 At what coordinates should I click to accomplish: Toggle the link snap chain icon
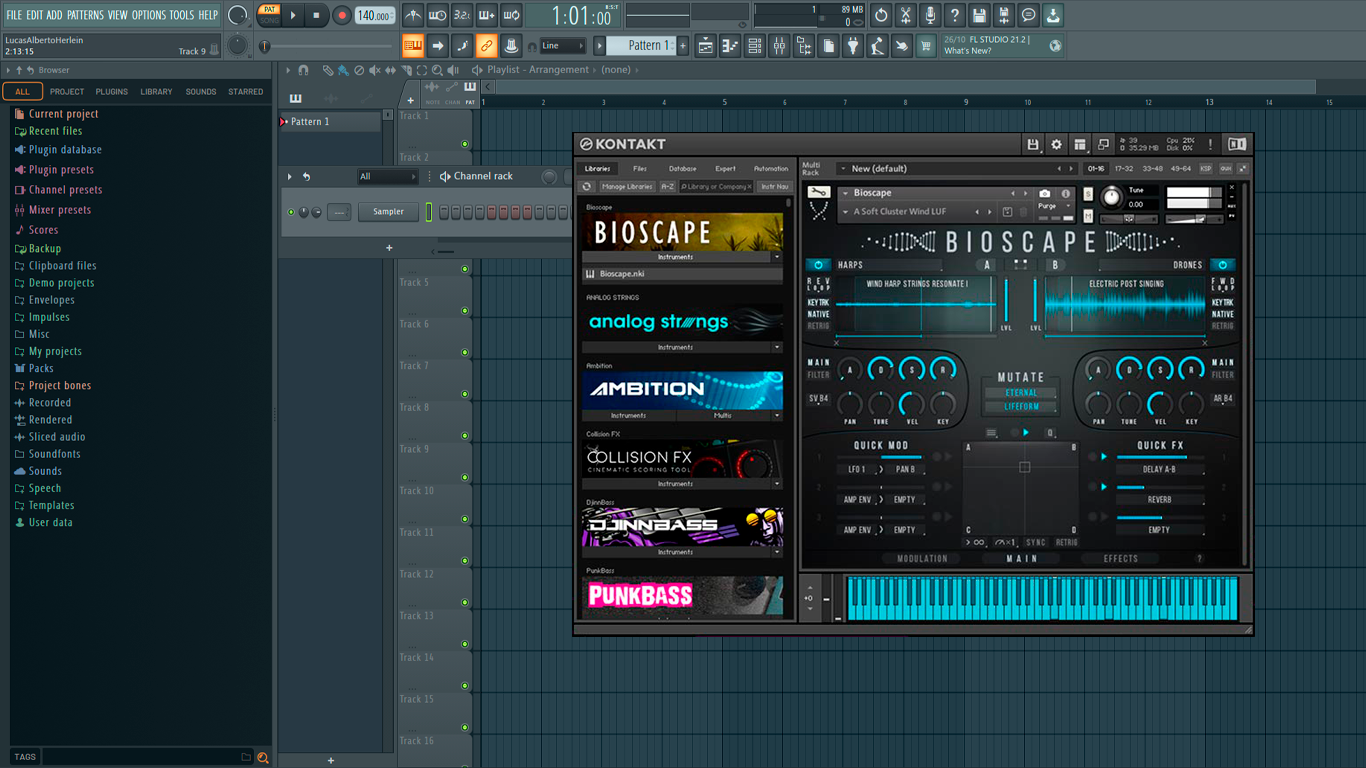(486, 46)
